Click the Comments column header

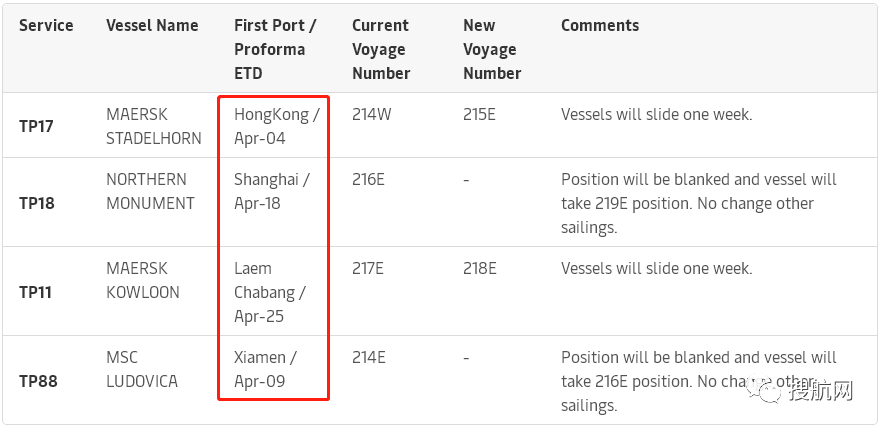[600, 26]
